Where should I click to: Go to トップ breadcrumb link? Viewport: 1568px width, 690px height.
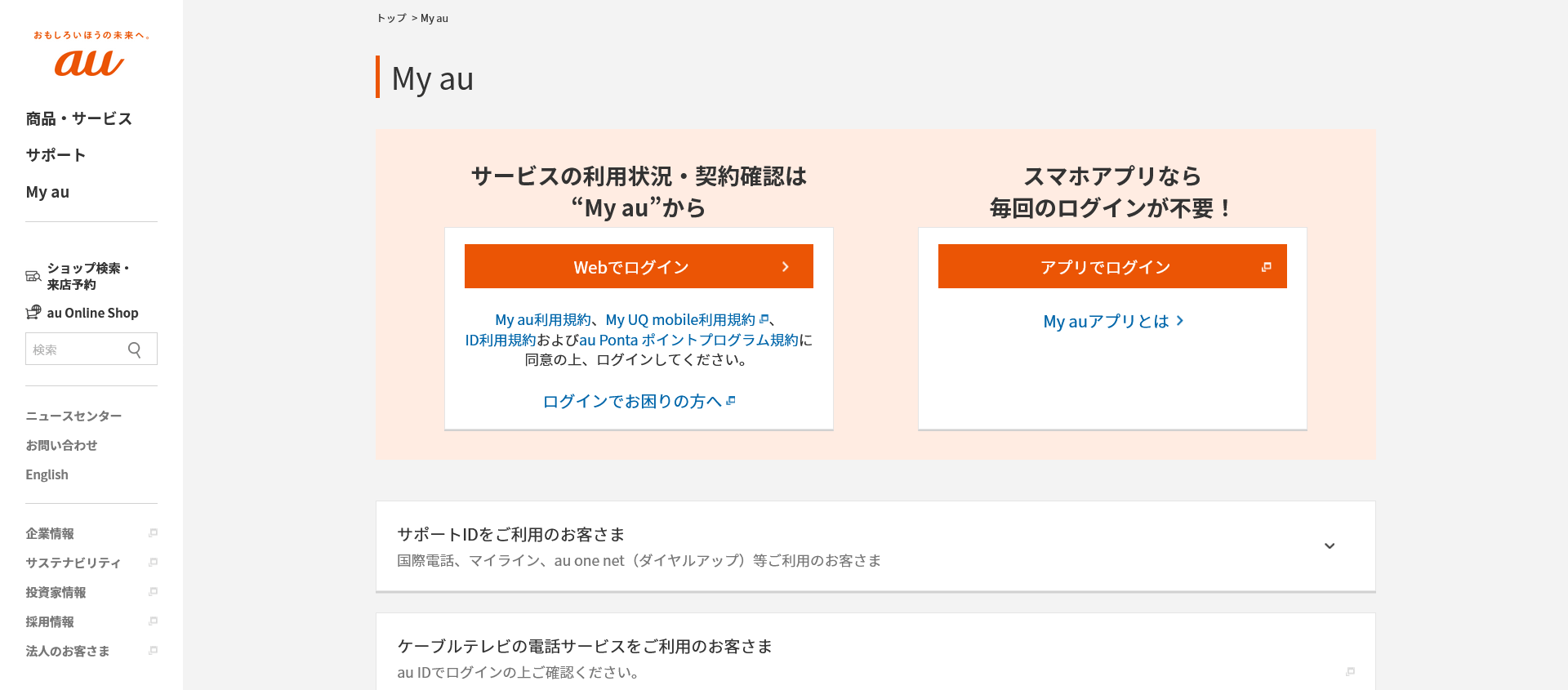(391, 18)
